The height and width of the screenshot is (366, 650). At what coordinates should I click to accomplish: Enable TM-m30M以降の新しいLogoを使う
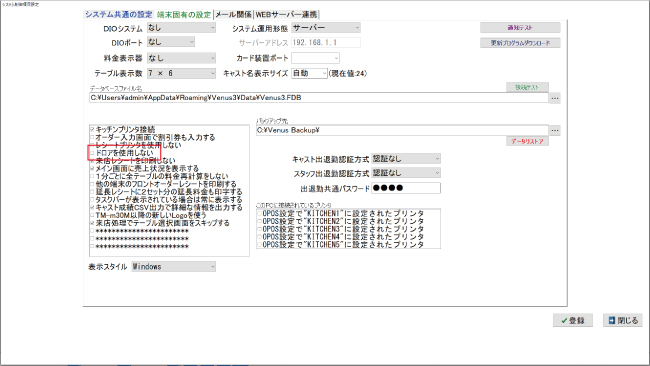pos(92,216)
